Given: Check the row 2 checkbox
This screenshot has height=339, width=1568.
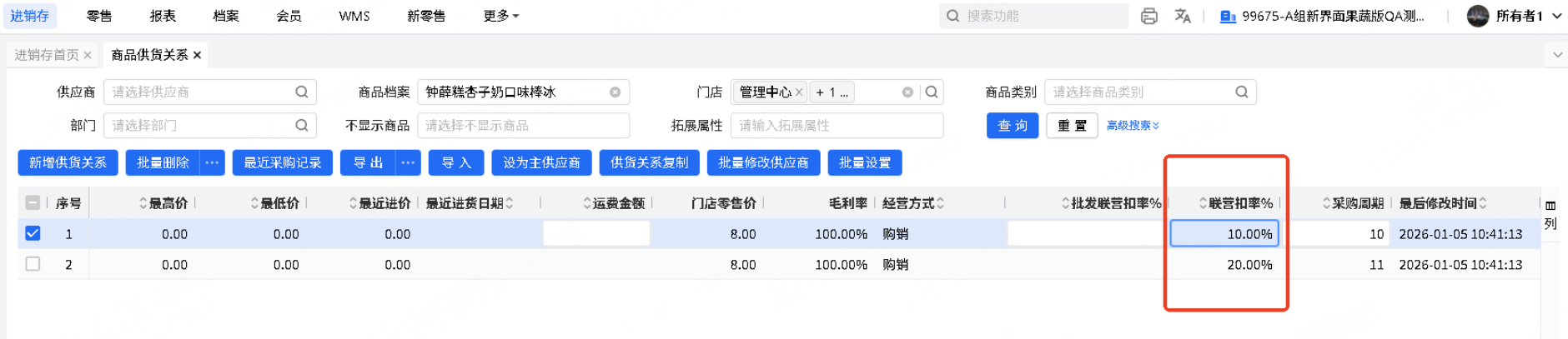Looking at the screenshot, I should 33,264.
